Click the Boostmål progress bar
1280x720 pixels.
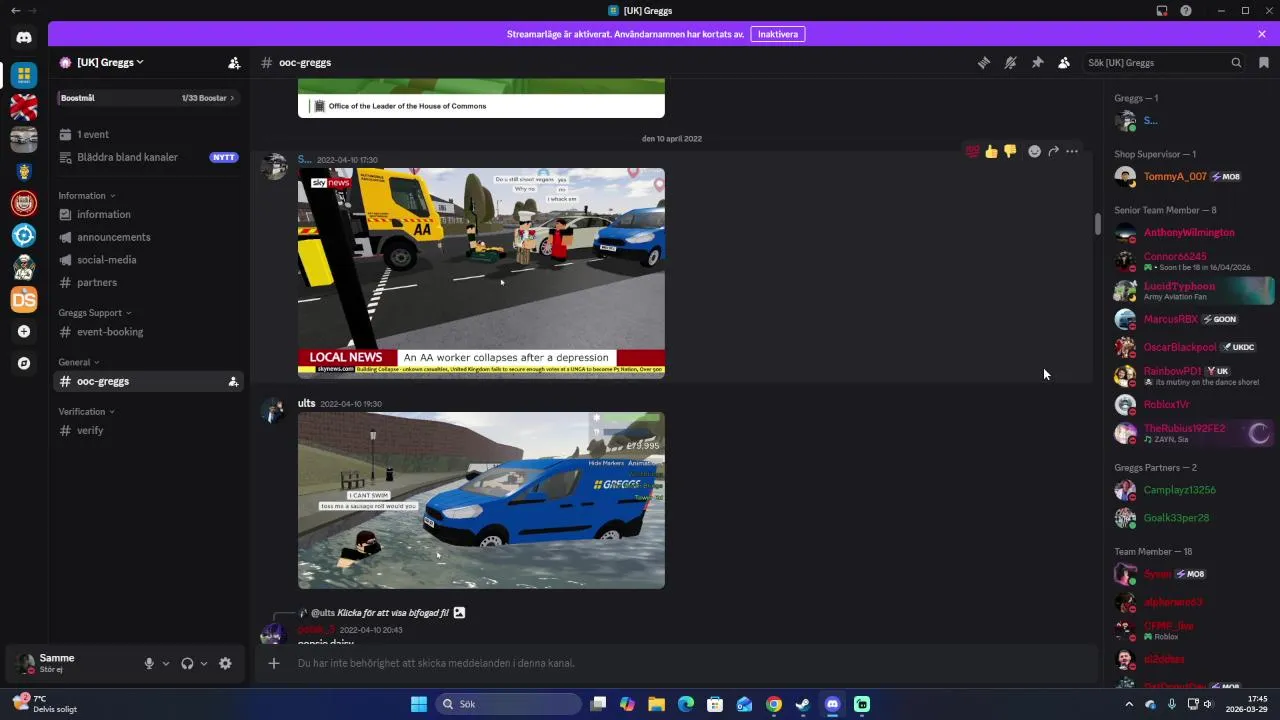click(x=148, y=98)
